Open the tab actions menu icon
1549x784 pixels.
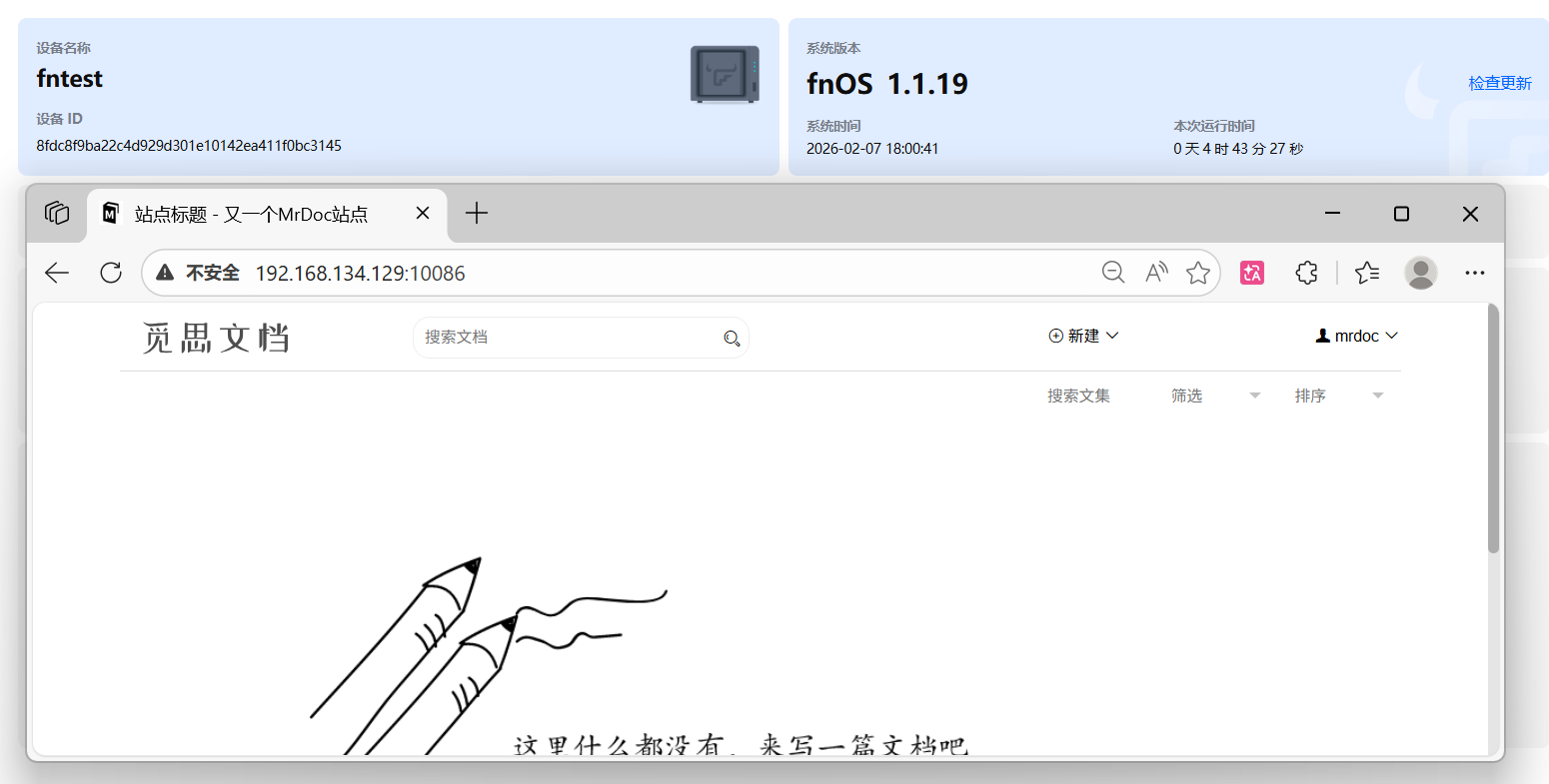click(57, 213)
